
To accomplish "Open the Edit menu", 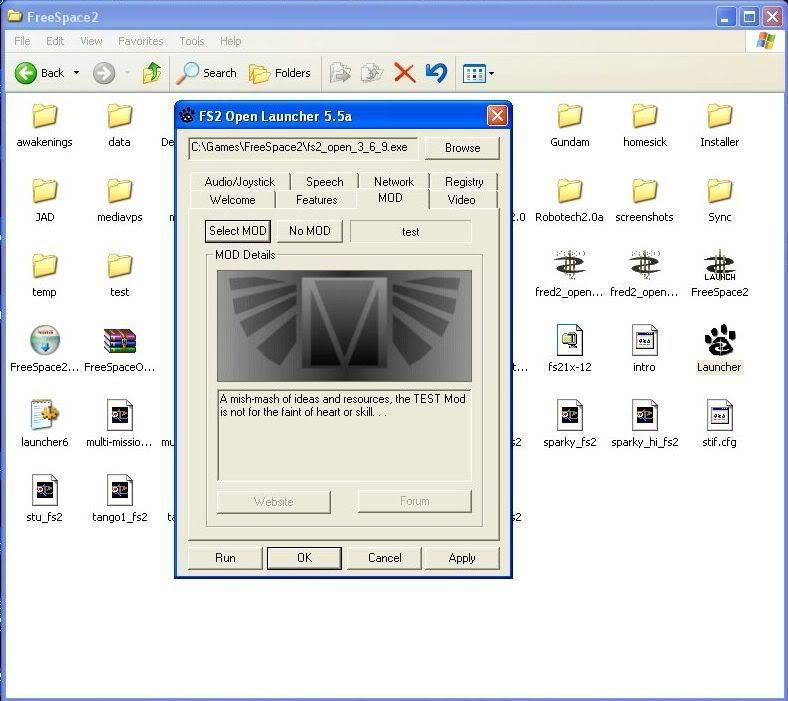I will click(55, 41).
